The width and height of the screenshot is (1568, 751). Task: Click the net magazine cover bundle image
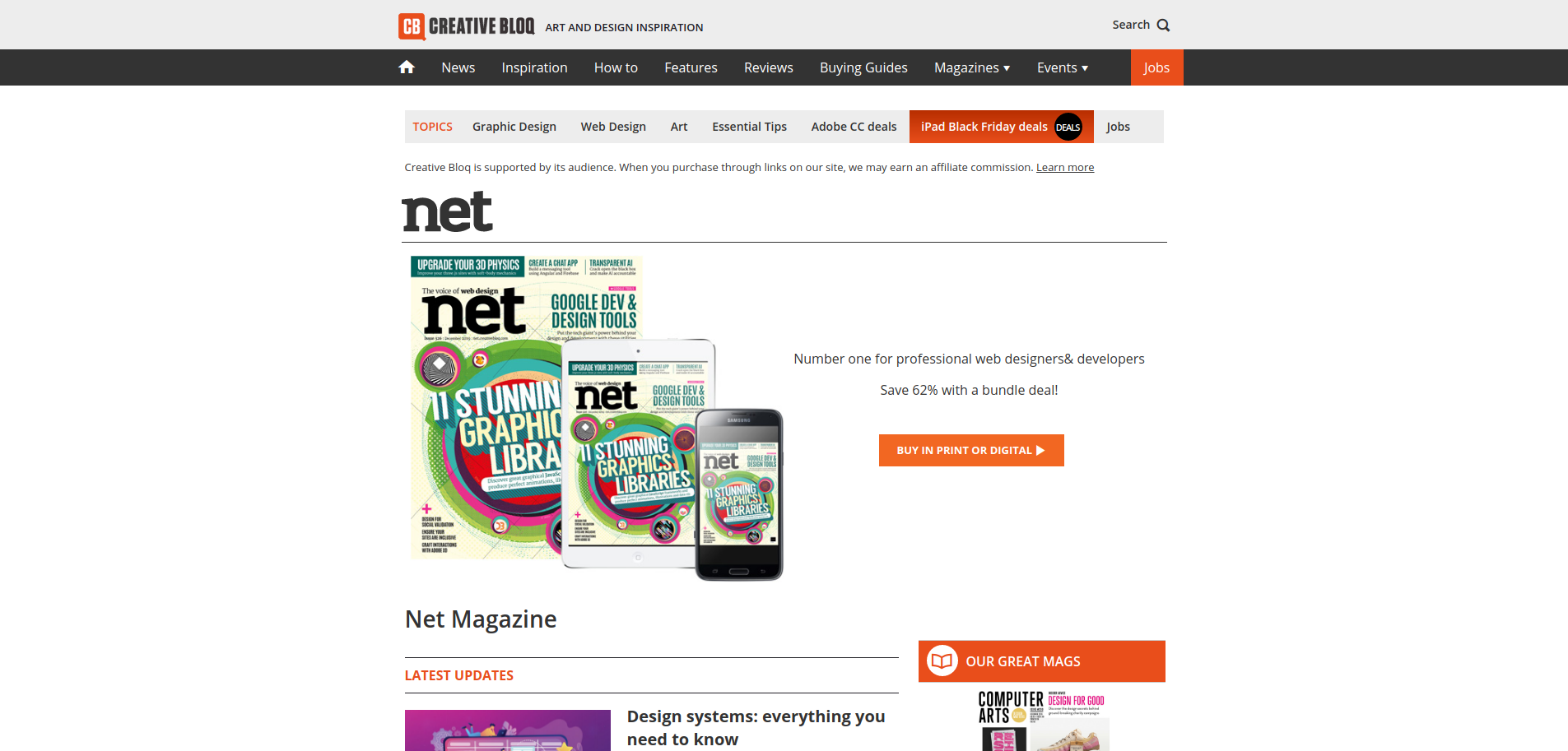tap(597, 418)
